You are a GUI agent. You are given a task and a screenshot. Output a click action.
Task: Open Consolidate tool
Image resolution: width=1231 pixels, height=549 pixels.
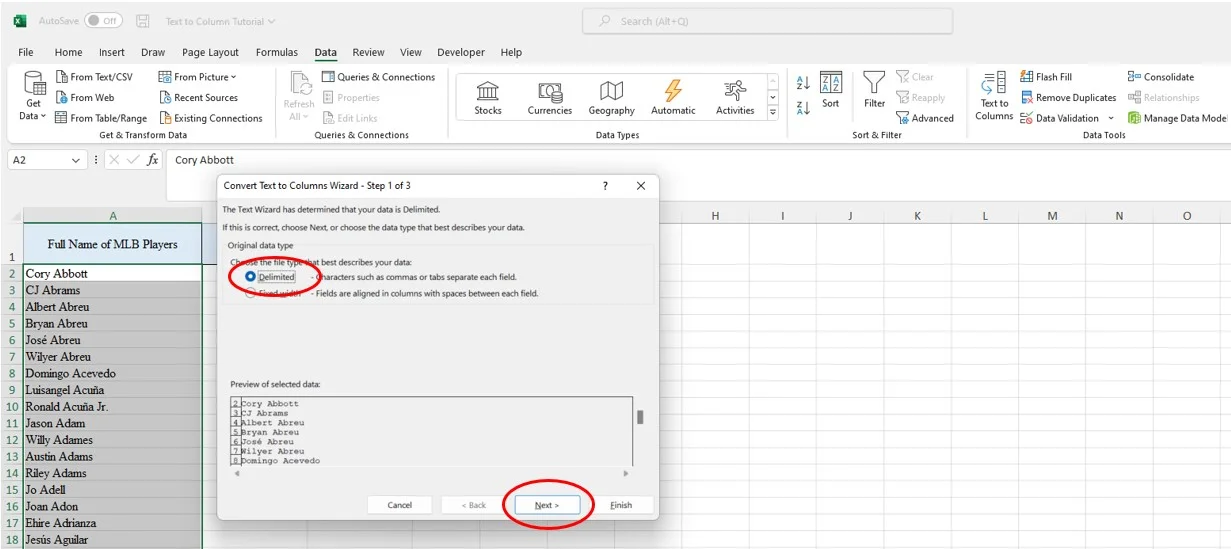coord(1161,77)
